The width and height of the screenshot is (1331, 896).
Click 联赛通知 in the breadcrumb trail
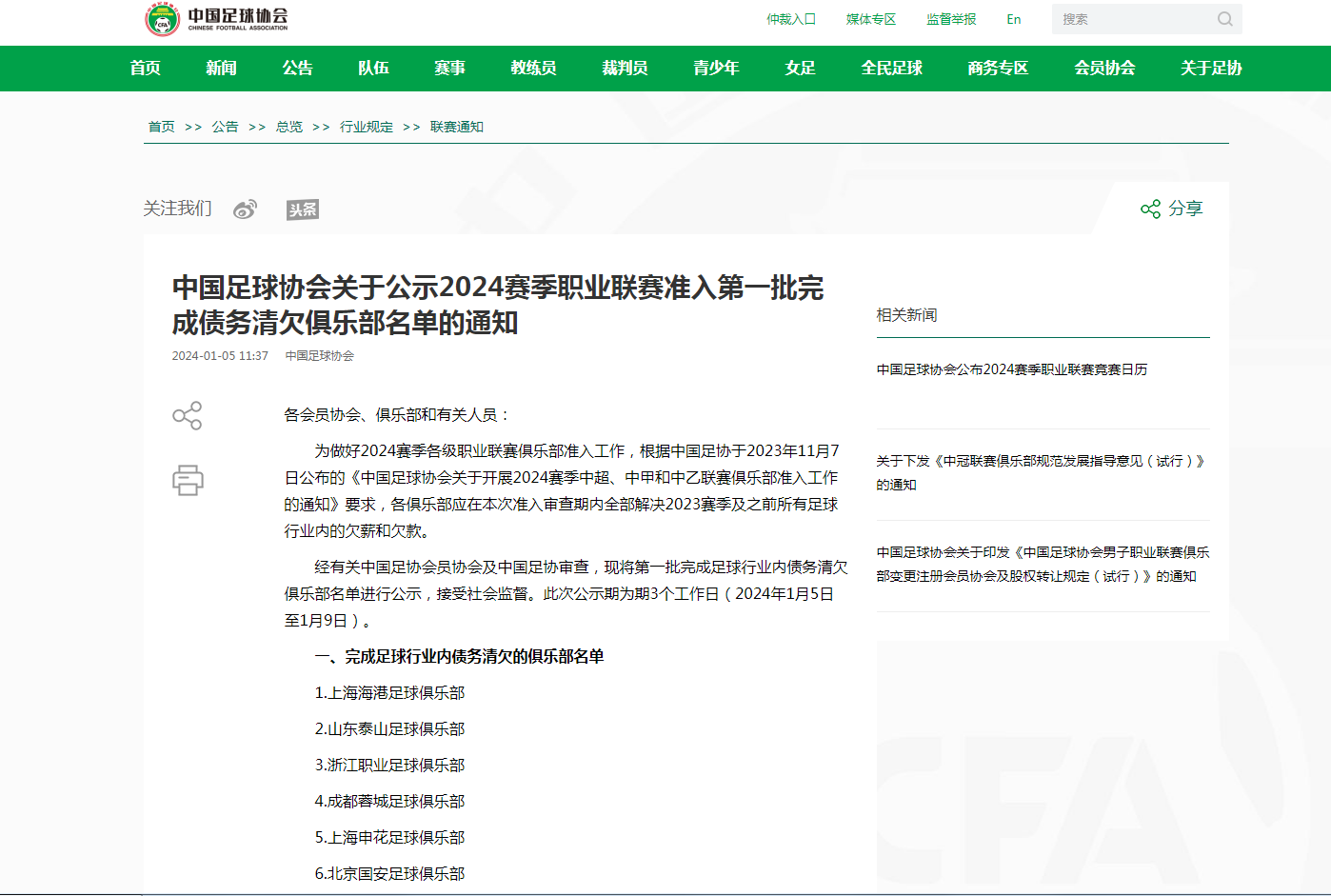click(457, 127)
